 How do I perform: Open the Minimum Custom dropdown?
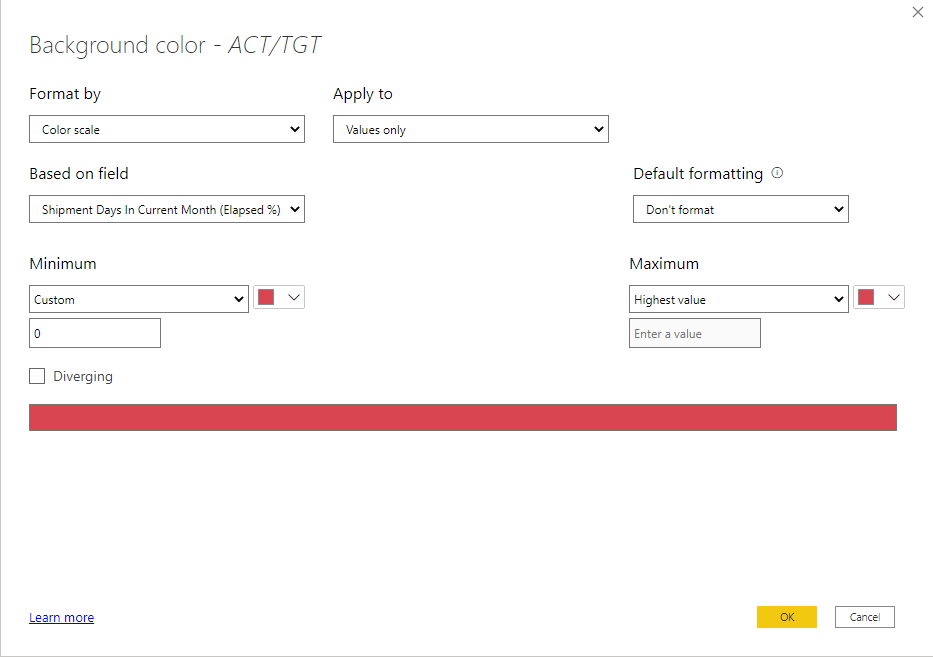pyautogui.click(x=139, y=299)
